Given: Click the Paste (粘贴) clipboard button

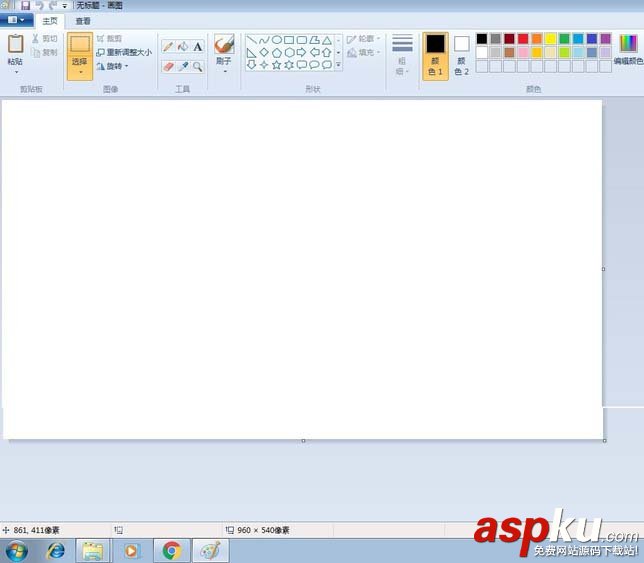Looking at the screenshot, I should coord(16,49).
